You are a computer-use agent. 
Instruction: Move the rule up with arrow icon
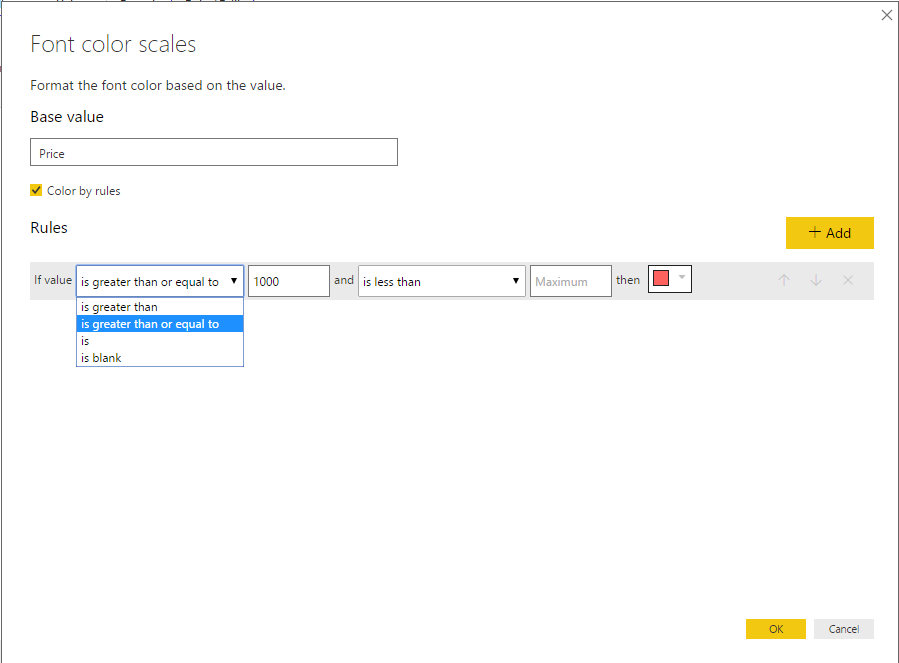(784, 281)
